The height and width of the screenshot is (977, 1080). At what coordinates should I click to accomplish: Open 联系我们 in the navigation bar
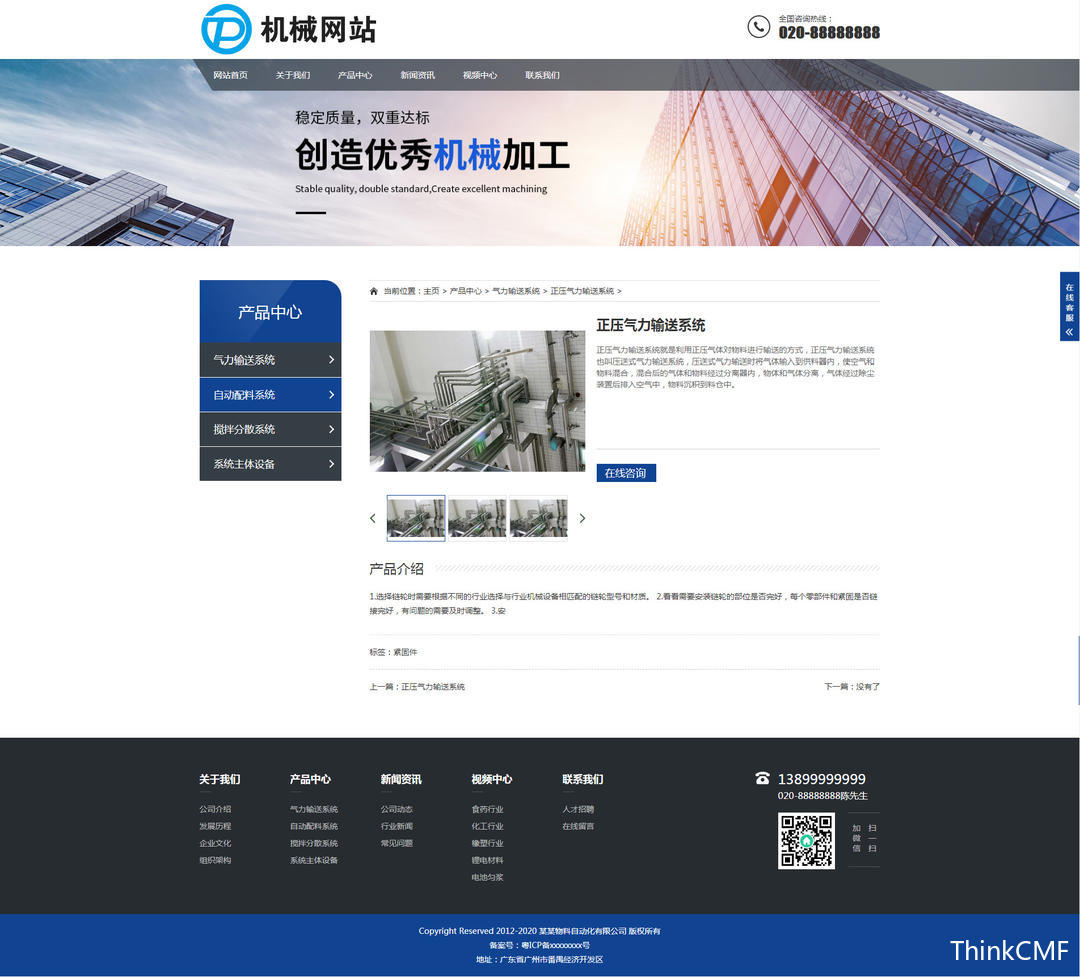542,75
